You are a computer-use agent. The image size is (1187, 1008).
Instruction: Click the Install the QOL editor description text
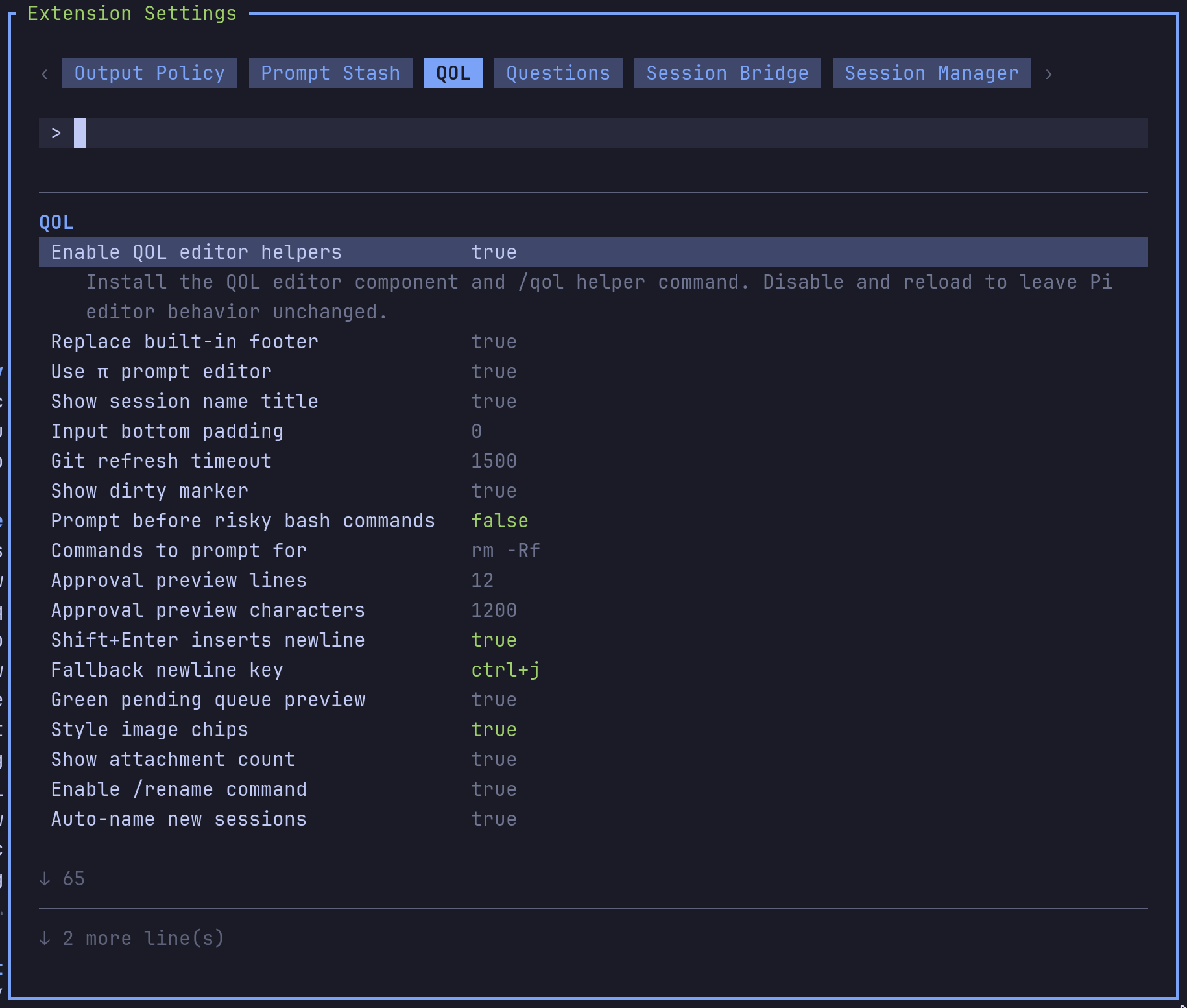point(599,297)
